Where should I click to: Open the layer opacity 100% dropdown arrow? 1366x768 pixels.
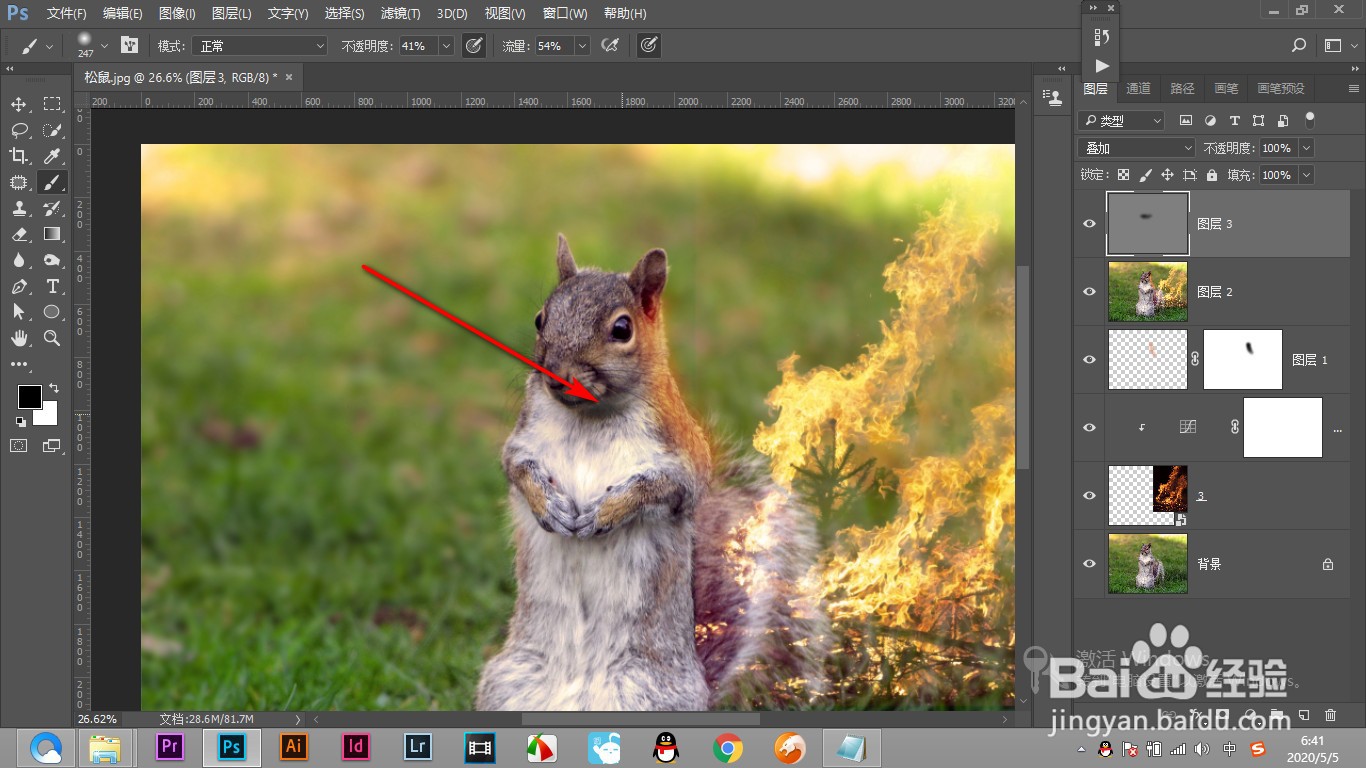pos(1306,148)
